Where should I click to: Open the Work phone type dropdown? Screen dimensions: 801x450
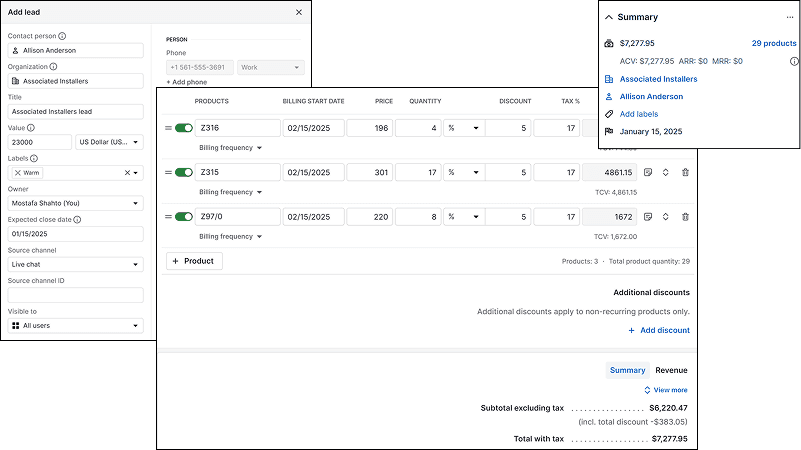point(271,67)
